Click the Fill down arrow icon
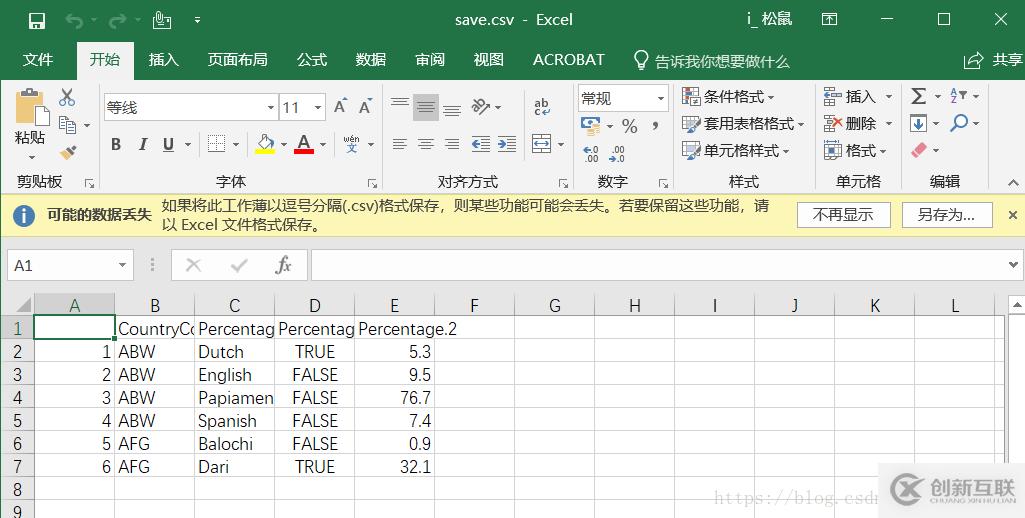The height and width of the screenshot is (518, 1025). pos(918,123)
